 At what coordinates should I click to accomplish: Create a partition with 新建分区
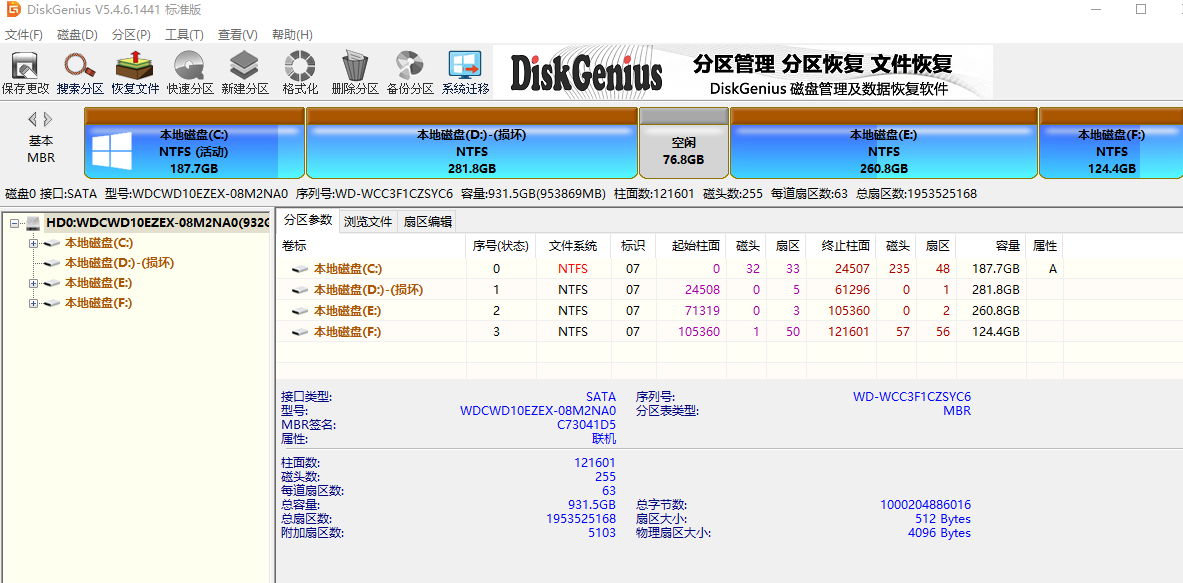244,73
